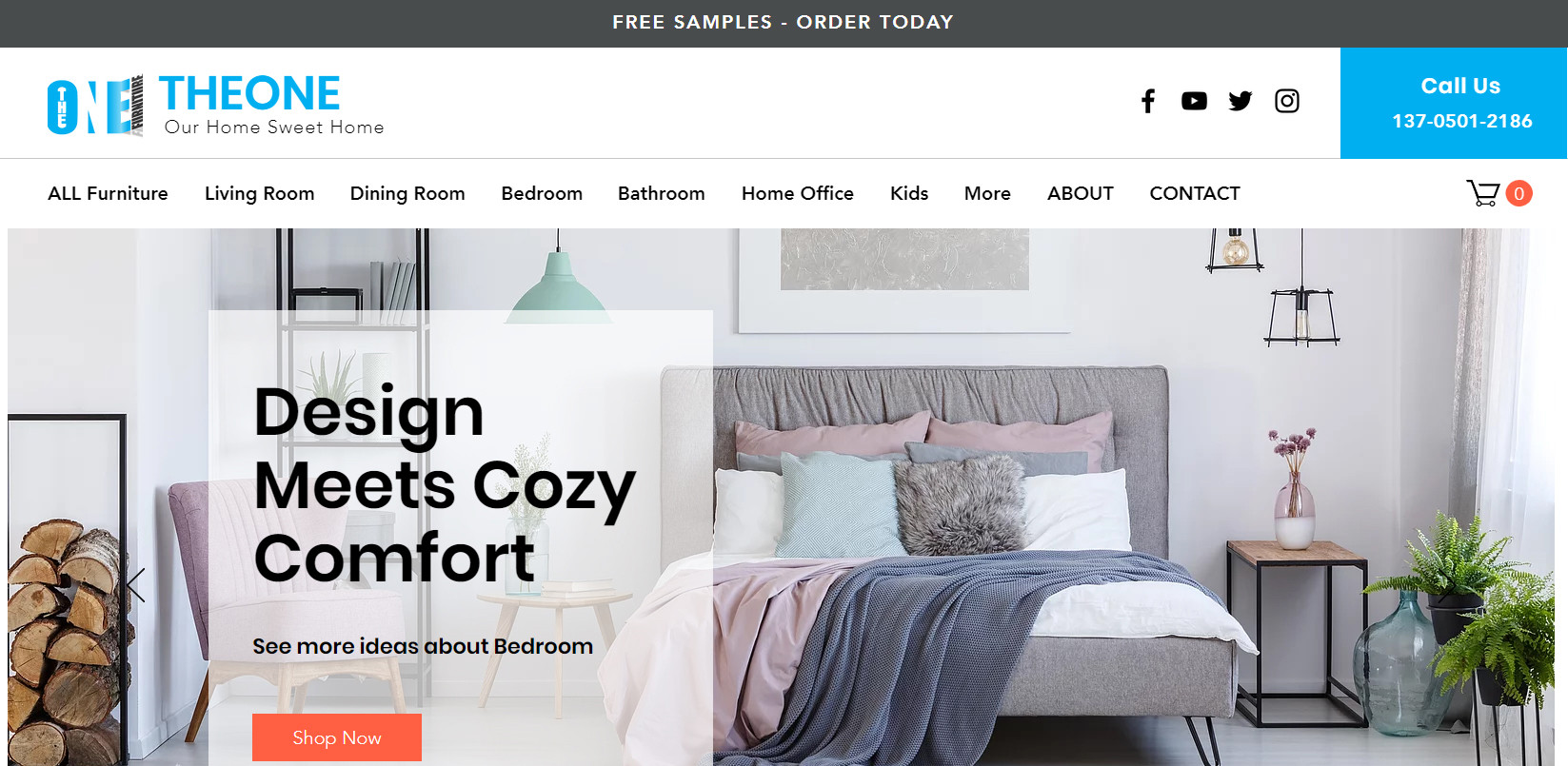1568x766 pixels.
Task: Open the YouTube social icon
Action: (1194, 101)
